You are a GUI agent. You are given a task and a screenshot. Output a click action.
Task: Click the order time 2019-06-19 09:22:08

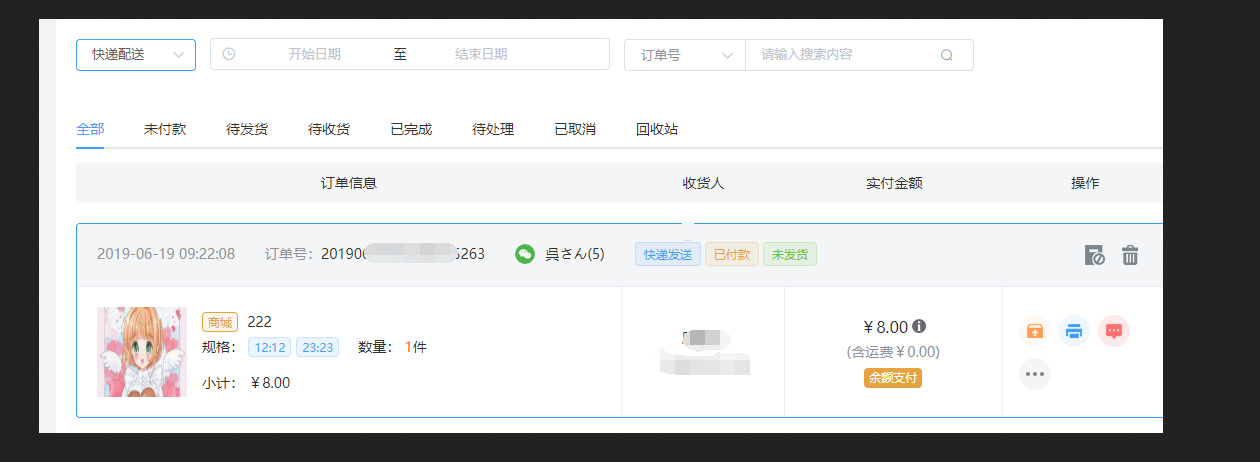point(166,254)
